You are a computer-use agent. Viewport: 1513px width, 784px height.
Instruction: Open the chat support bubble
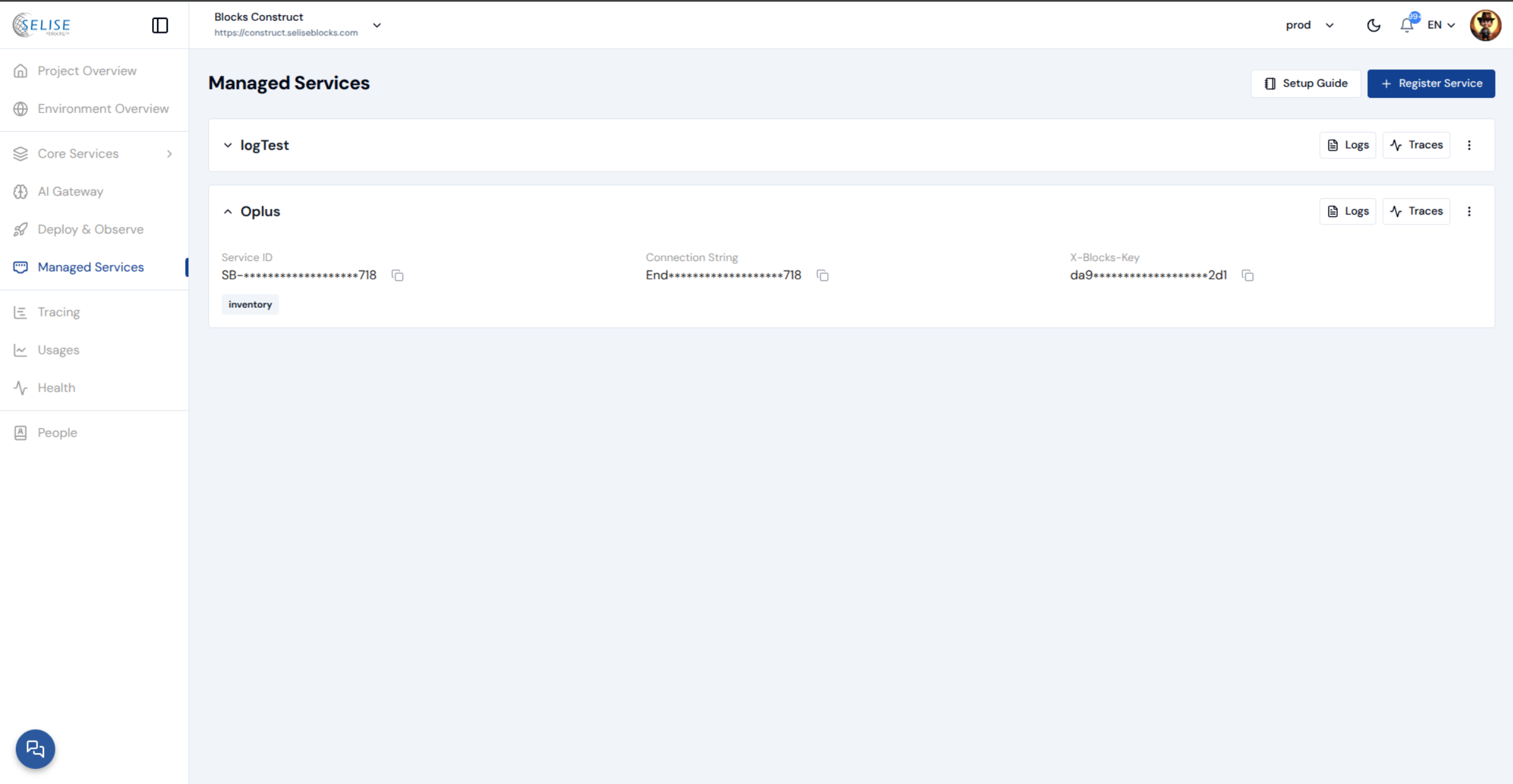[35, 749]
